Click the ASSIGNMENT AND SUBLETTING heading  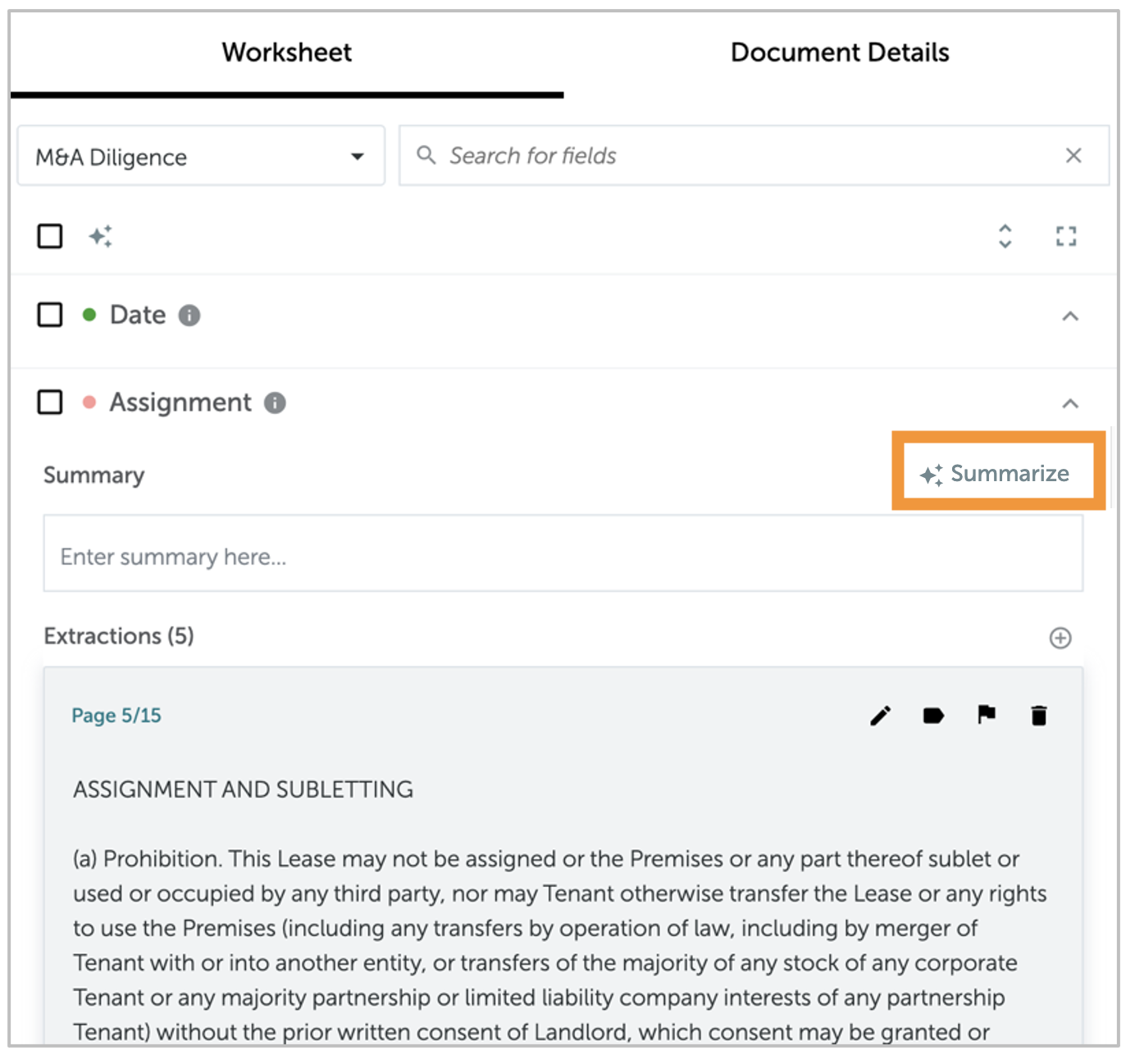click(244, 789)
